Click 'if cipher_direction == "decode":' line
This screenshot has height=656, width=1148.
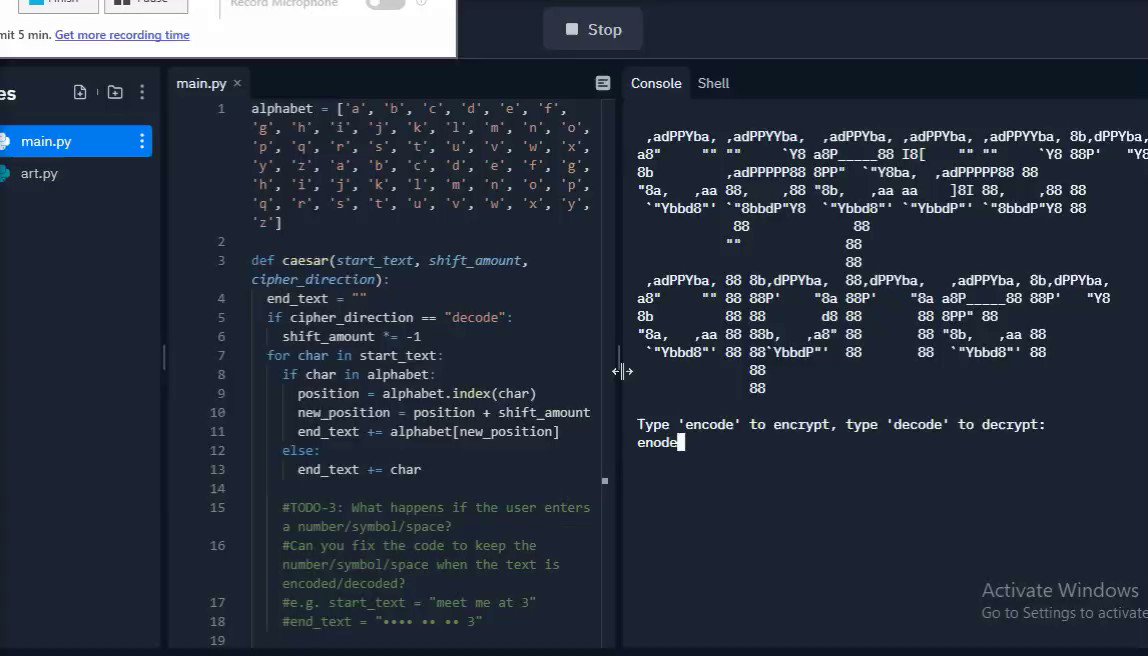point(390,318)
